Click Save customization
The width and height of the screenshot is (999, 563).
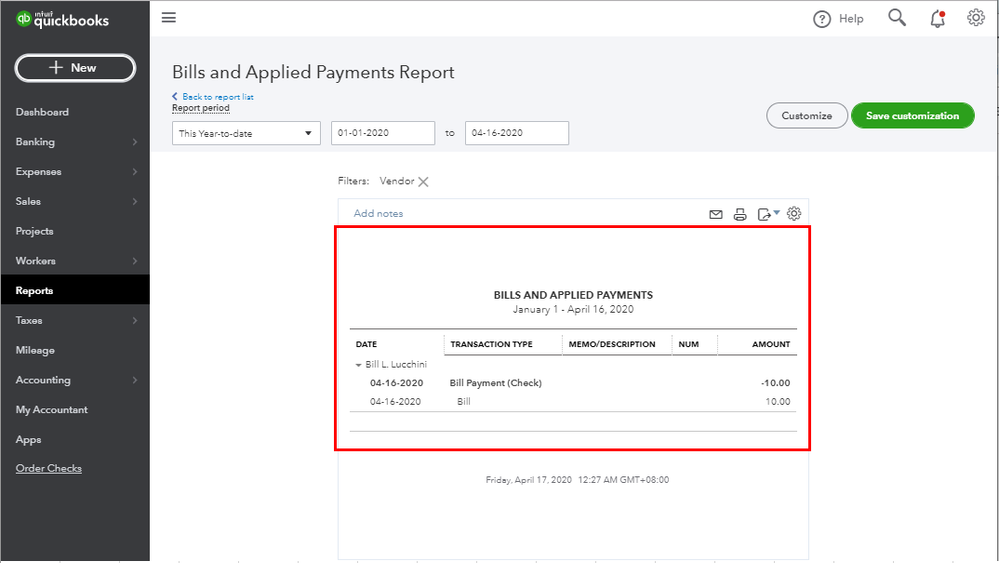(912, 115)
